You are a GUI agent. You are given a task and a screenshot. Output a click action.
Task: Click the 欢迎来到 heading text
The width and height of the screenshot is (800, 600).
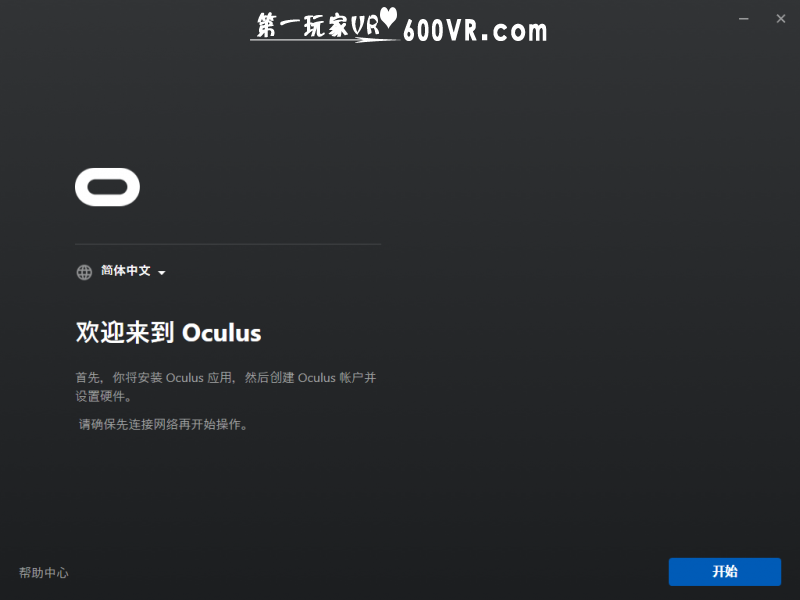125,332
